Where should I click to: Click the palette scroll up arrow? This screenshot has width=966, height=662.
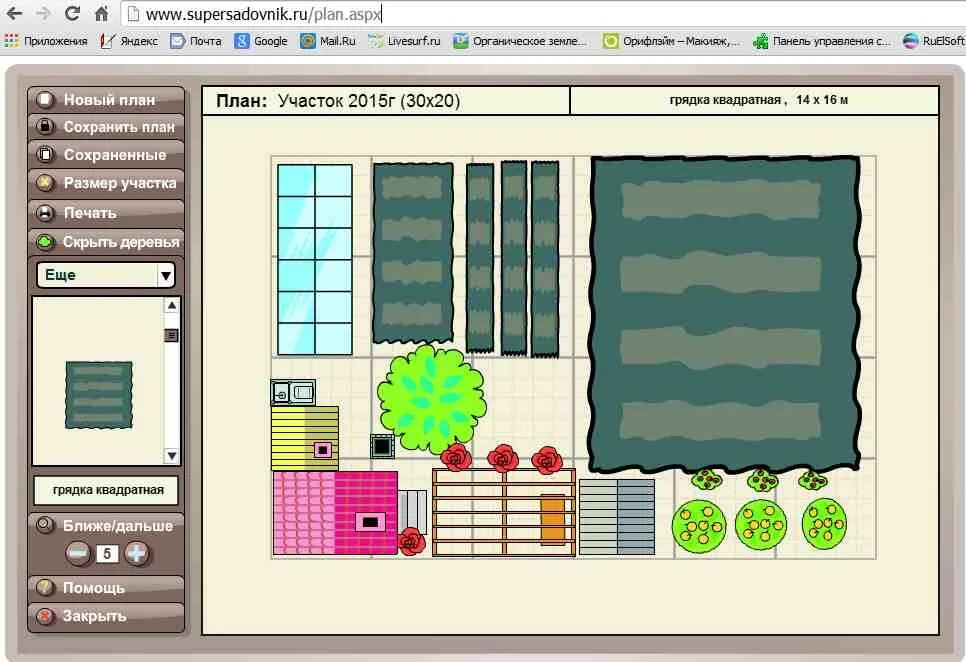[x=172, y=305]
